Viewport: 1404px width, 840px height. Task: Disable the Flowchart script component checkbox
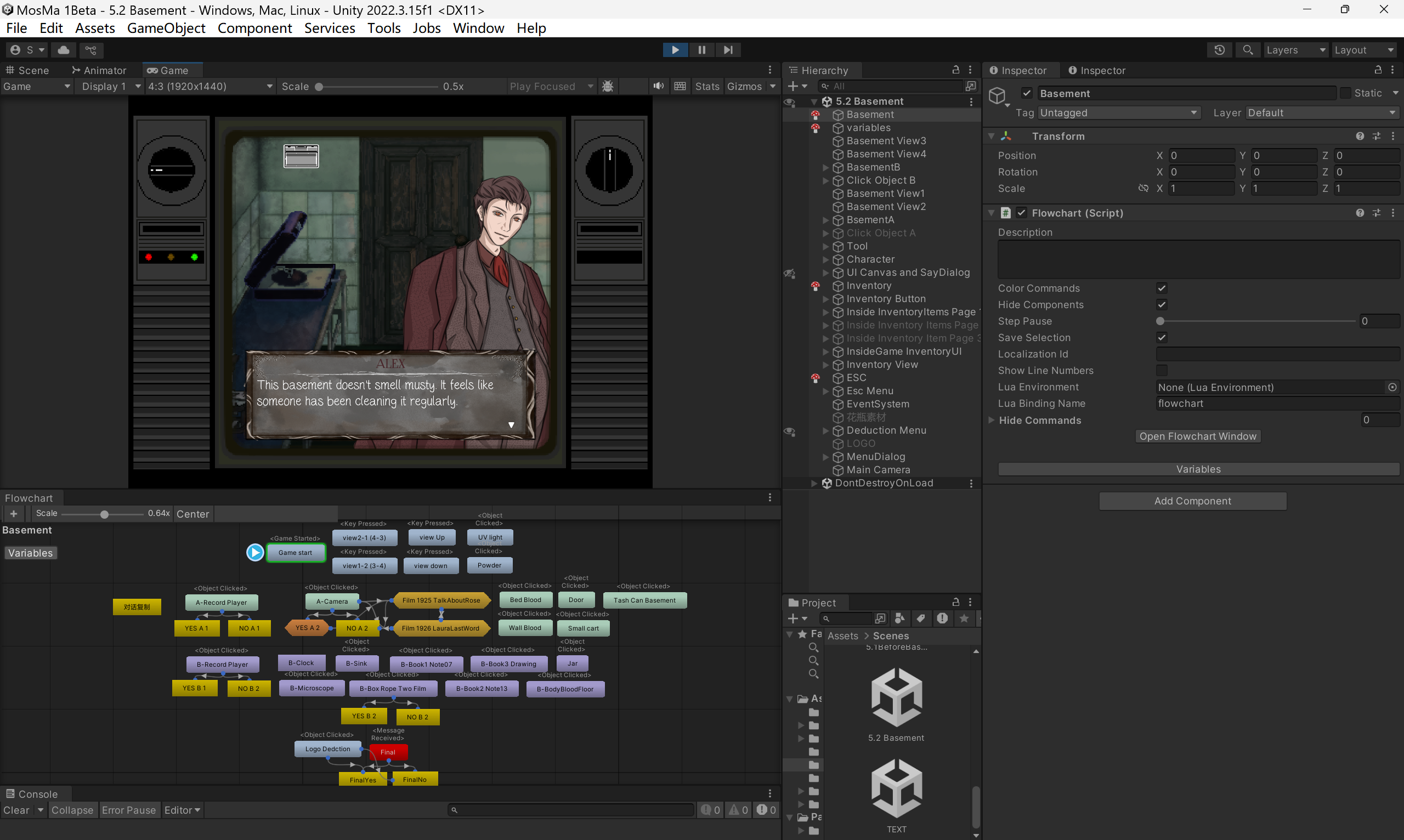point(1021,213)
